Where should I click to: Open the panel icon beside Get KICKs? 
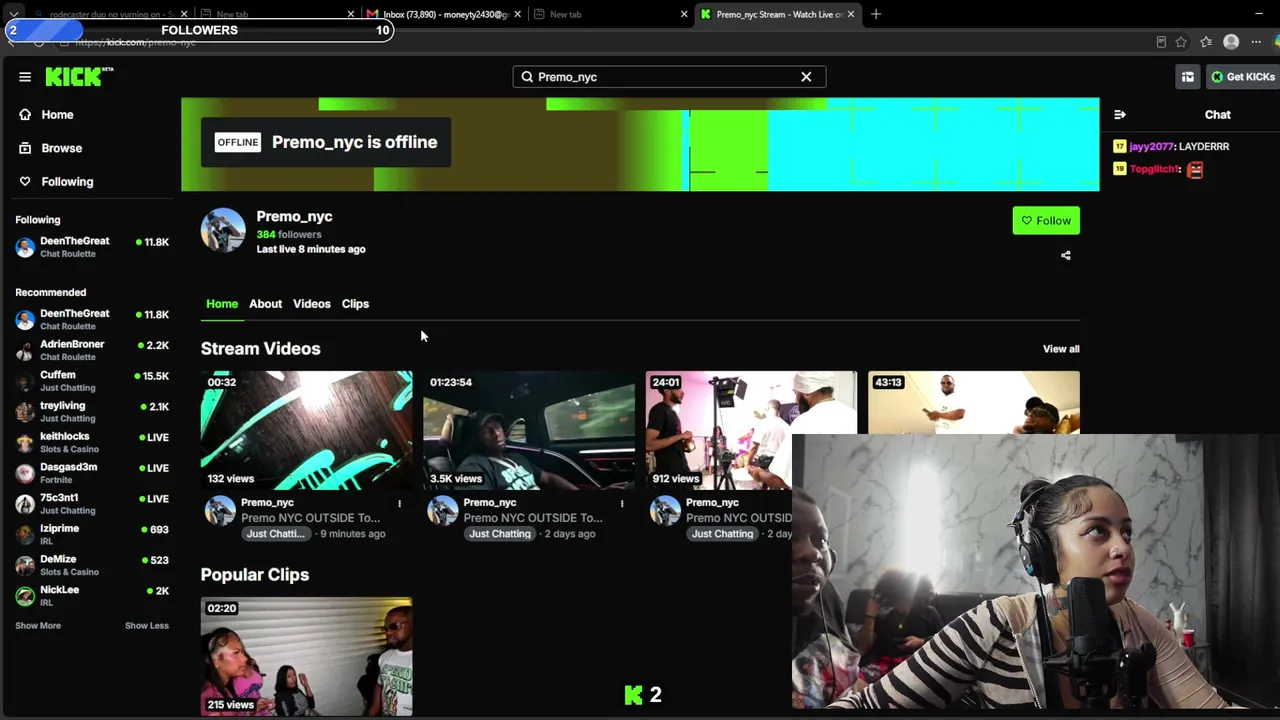[x=1187, y=77]
